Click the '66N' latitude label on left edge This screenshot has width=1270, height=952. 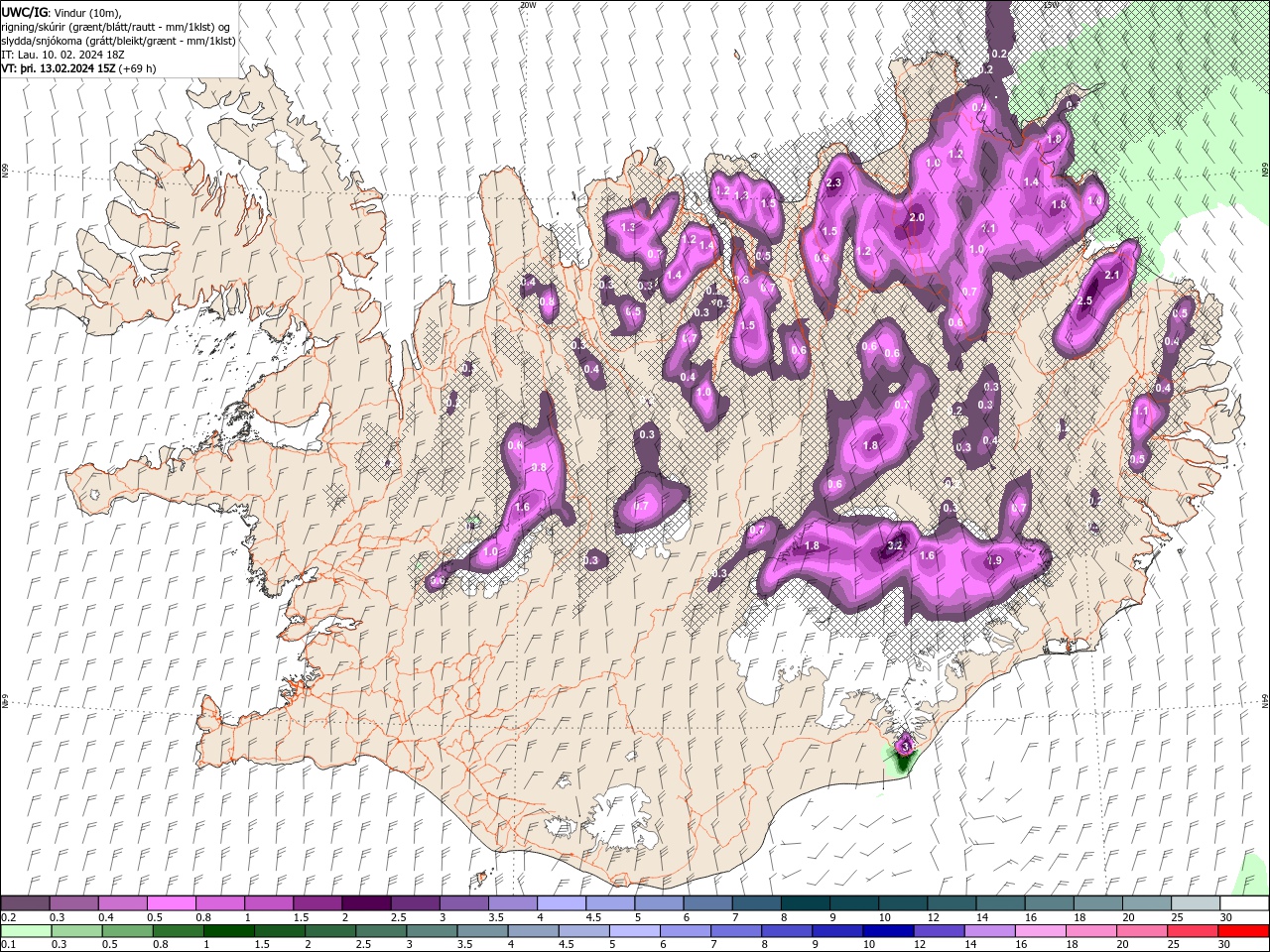(x=5, y=172)
